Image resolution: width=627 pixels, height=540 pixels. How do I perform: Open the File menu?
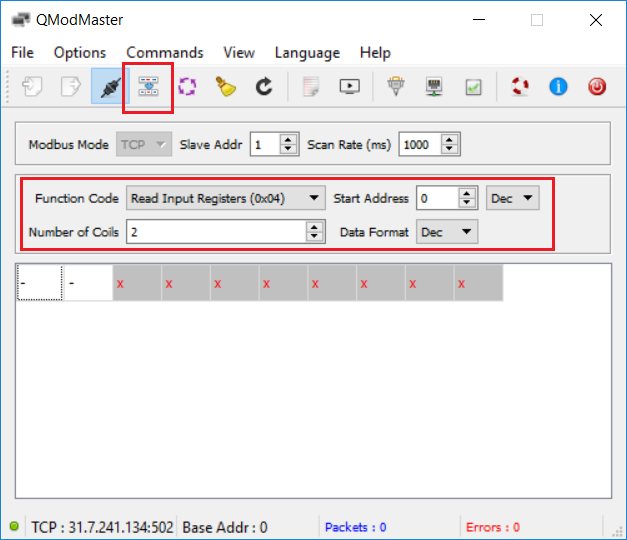tap(22, 52)
